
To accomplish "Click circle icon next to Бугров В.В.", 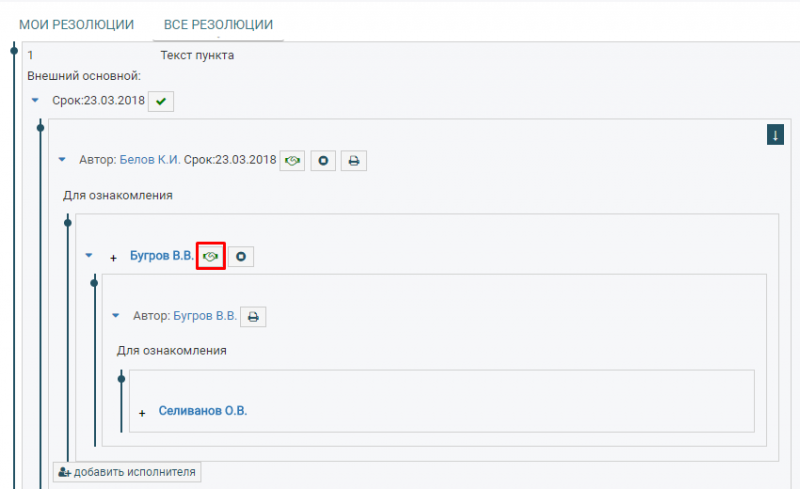I will pos(241,257).
